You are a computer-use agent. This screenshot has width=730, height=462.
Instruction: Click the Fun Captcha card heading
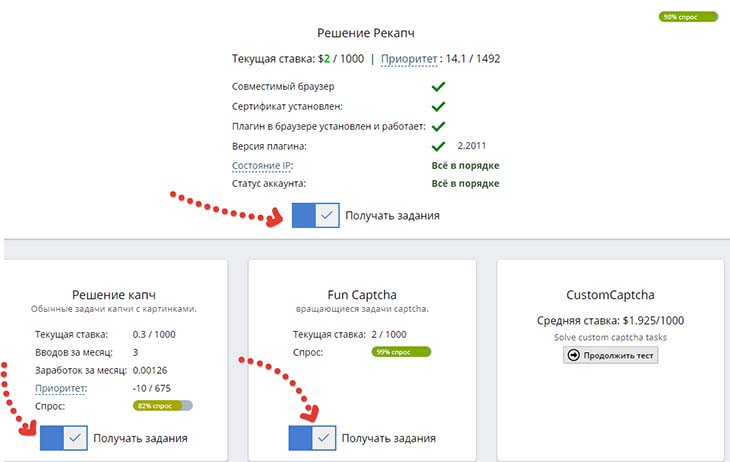[x=361, y=296]
